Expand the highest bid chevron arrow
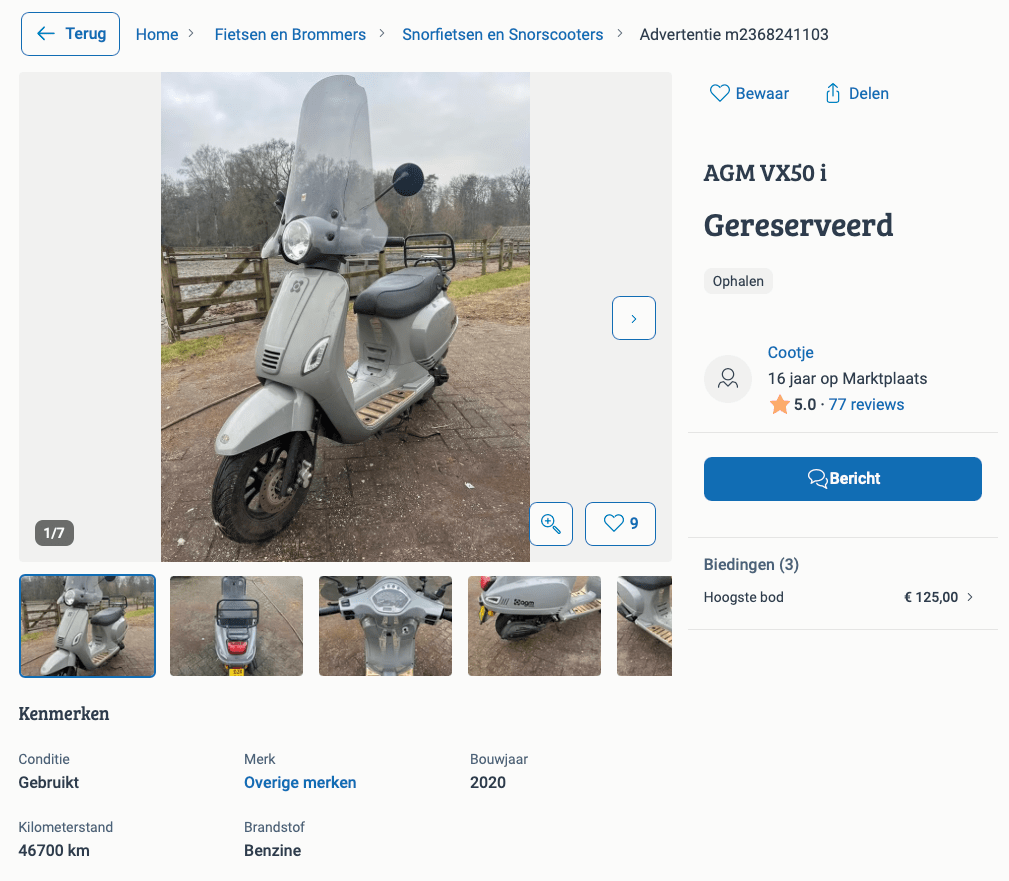Image resolution: width=1009 pixels, height=881 pixels. coord(969,597)
